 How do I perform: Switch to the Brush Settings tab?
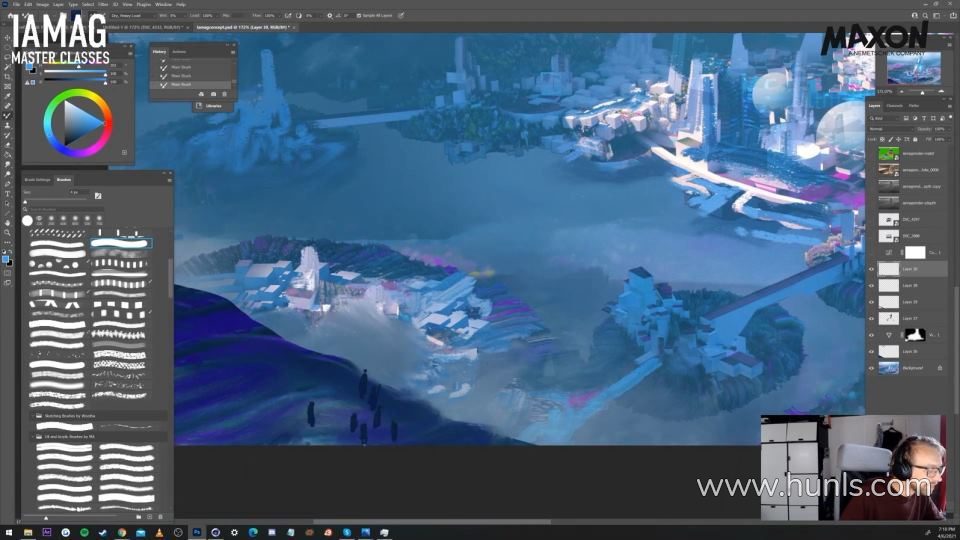click(38, 180)
